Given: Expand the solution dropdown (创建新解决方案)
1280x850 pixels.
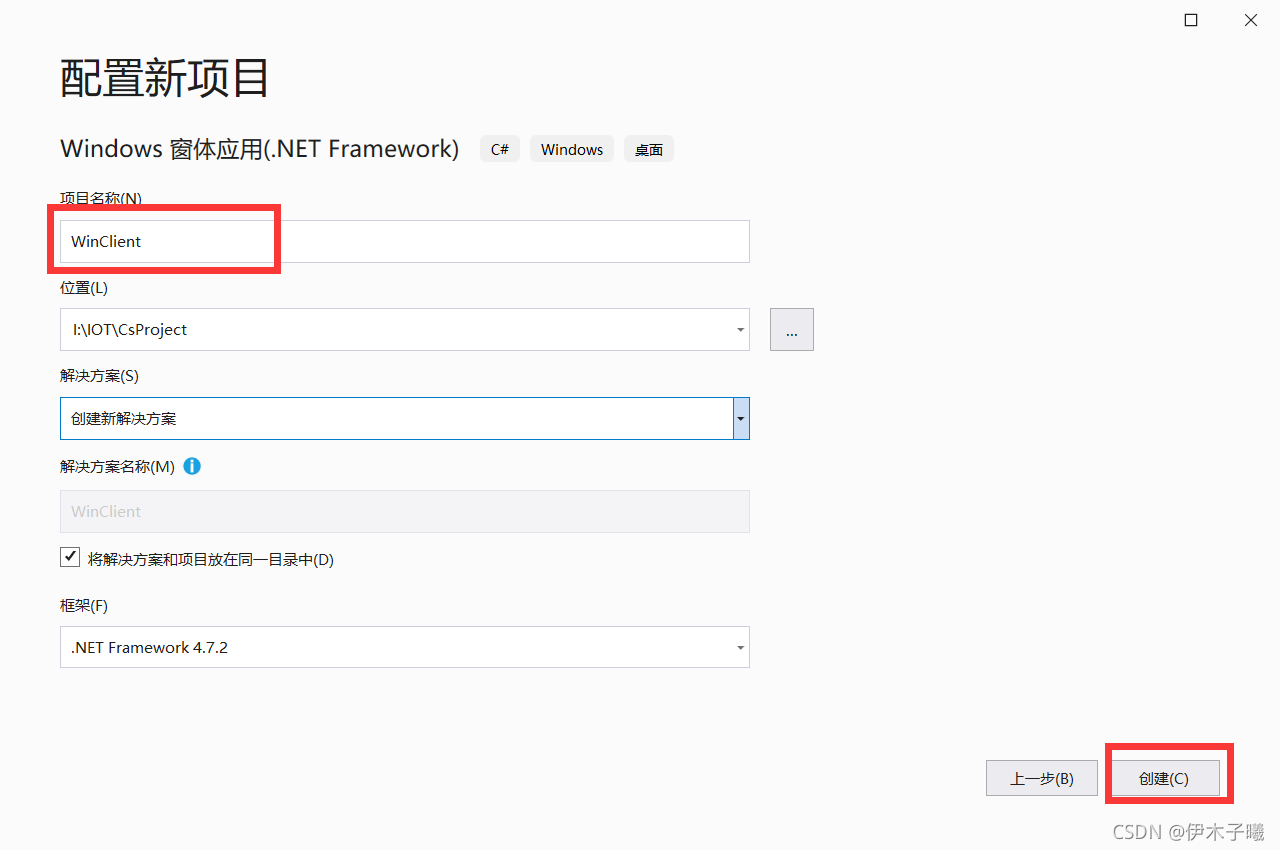Looking at the screenshot, I should coord(741,419).
